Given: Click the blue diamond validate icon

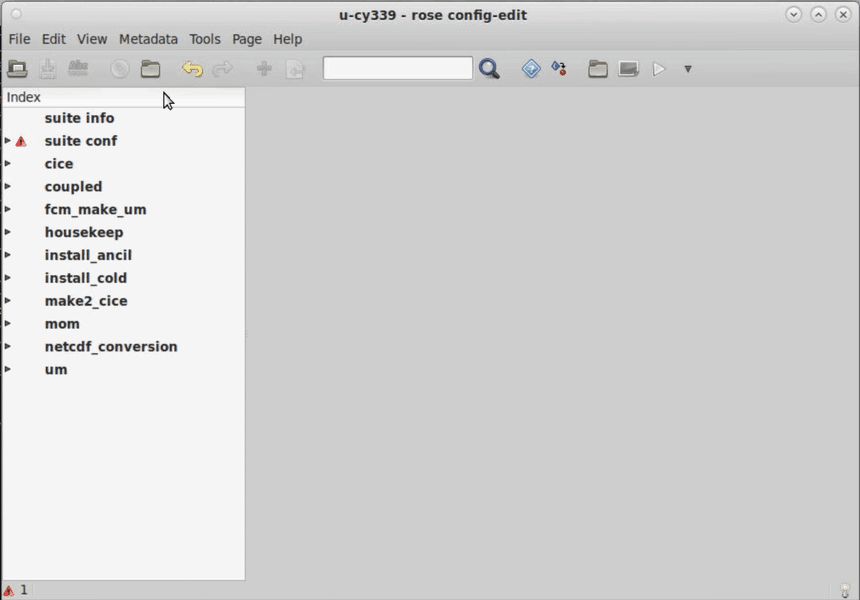Looking at the screenshot, I should pyautogui.click(x=531, y=69).
